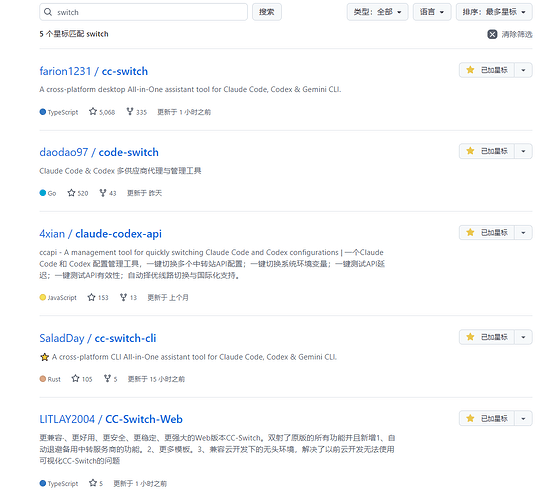Click fork icon for cc-switch-cli
The width and height of the screenshot is (558, 499).
pos(107,379)
